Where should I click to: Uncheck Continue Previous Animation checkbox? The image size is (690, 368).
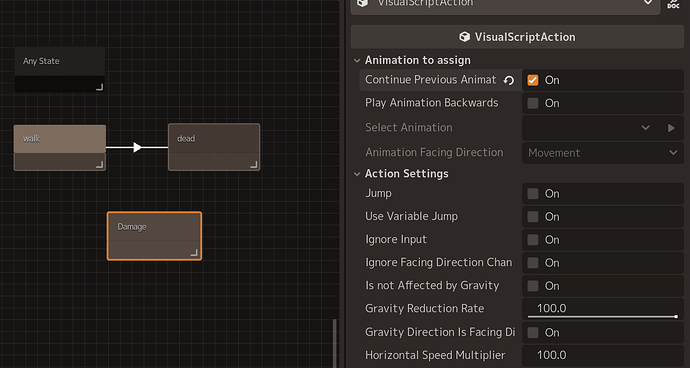click(532, 80)
